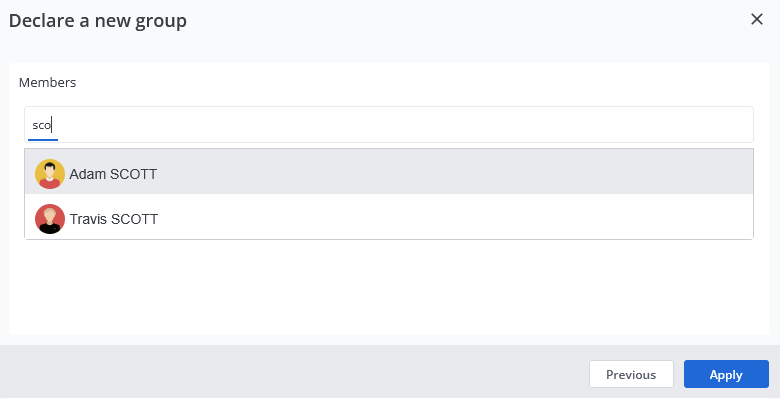
Task: Click the name text "Adam SCOTT"
Action: pyautogui.click(x=113, y=174)
